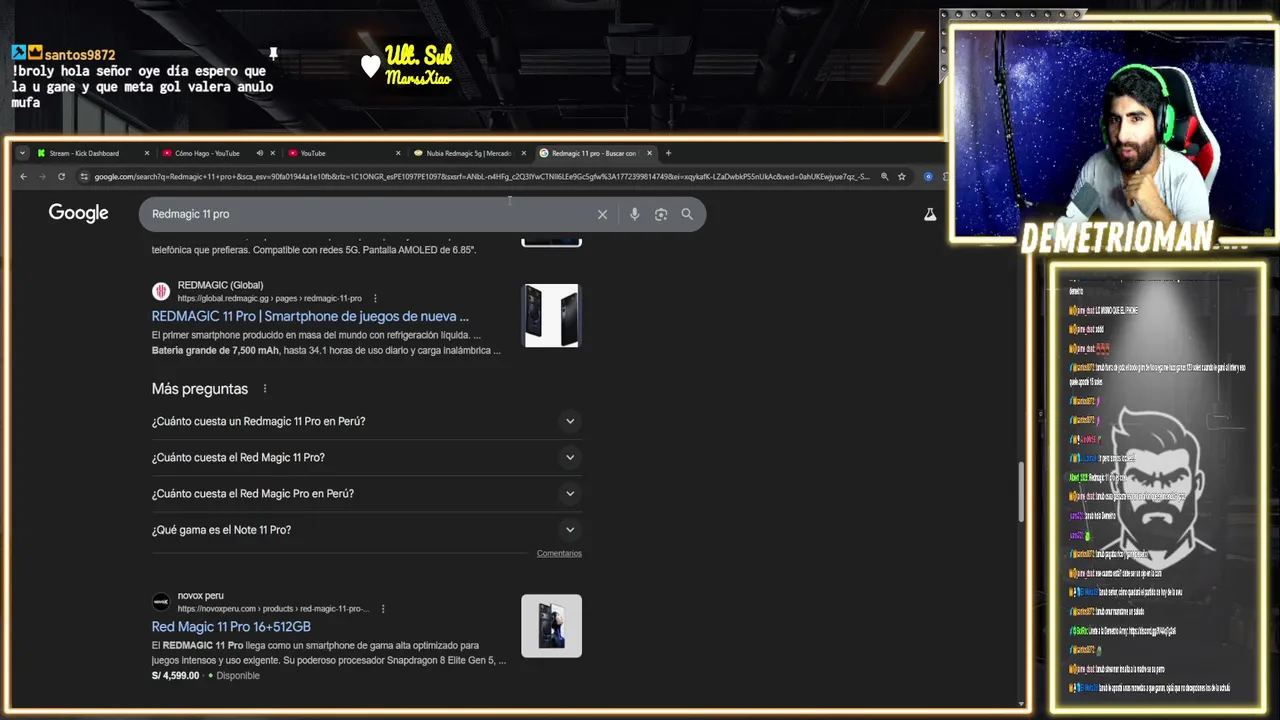The height and width of the screenshot is (720, 1280).
Task: Click the Comentarios feedback link
Action: point(559,553)
